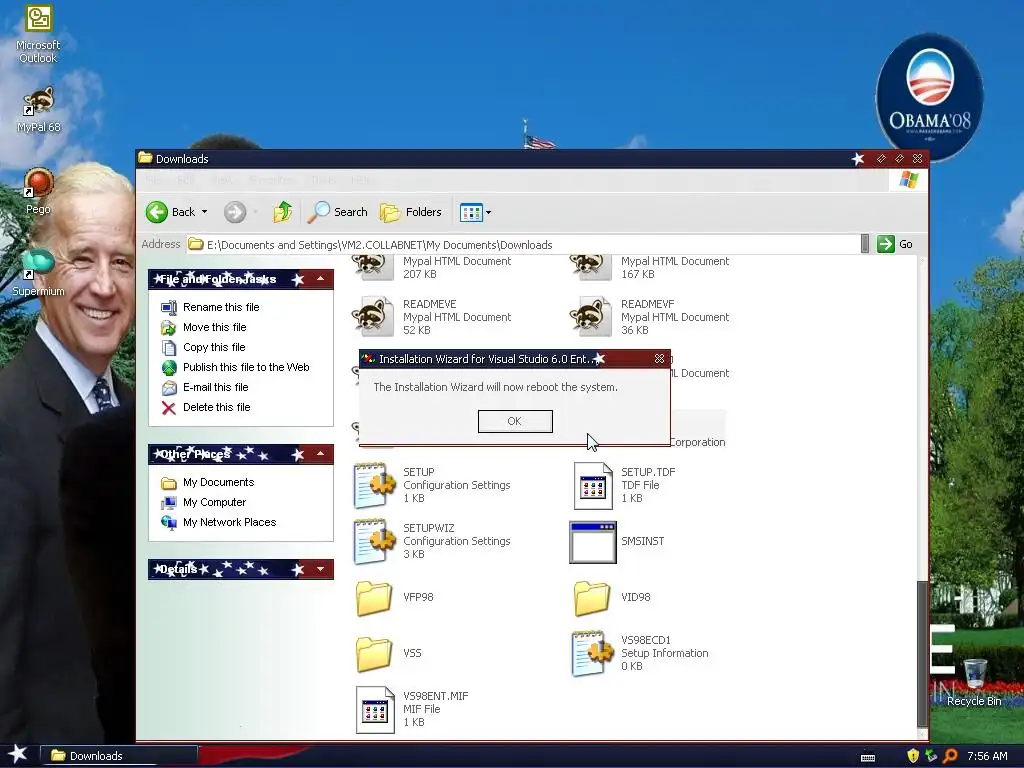Click Move this file
Screen dimensions: 1024x768
(214, 327)
